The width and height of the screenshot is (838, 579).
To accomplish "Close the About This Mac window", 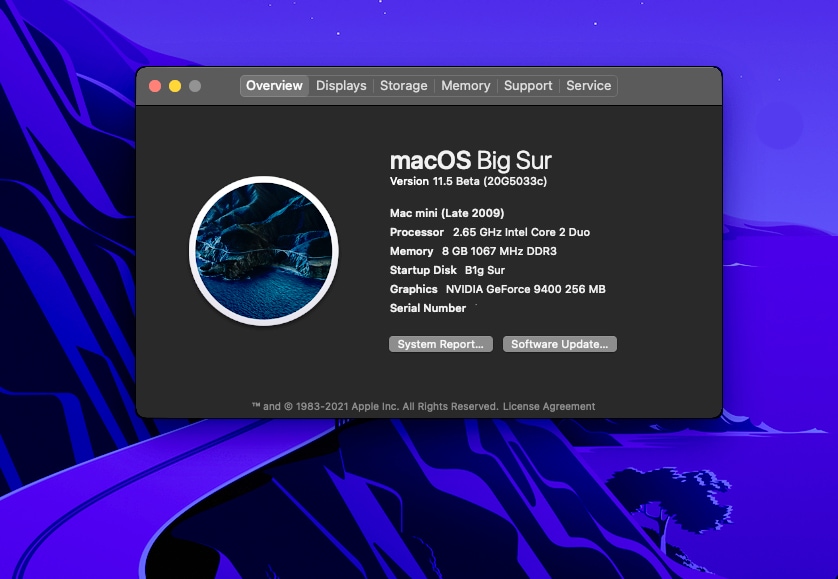I will [x=155, y=86].
